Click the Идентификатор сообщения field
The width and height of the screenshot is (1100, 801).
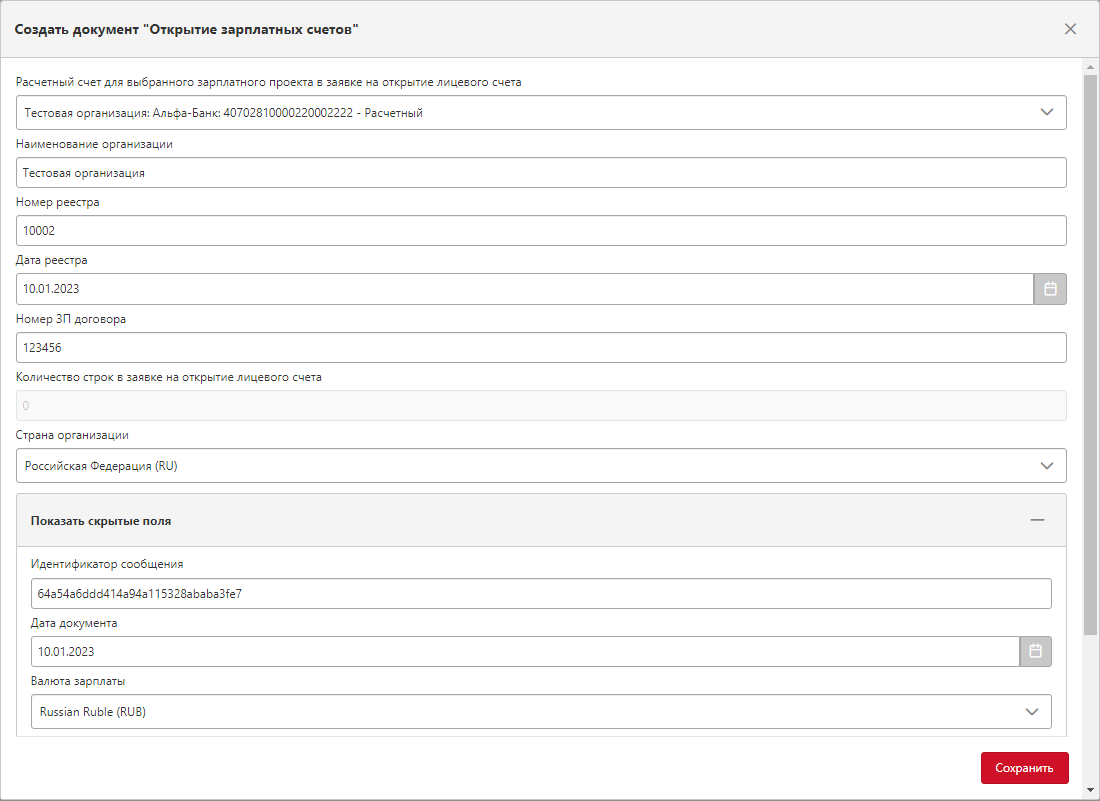click(x=541, y=593)
